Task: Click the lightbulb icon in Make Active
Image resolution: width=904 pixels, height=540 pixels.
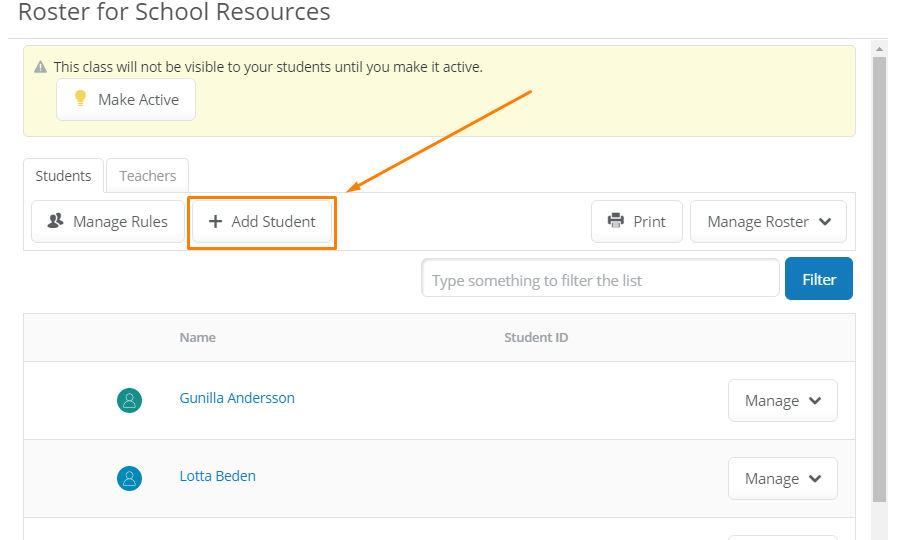Action: (x=81, y=99)
